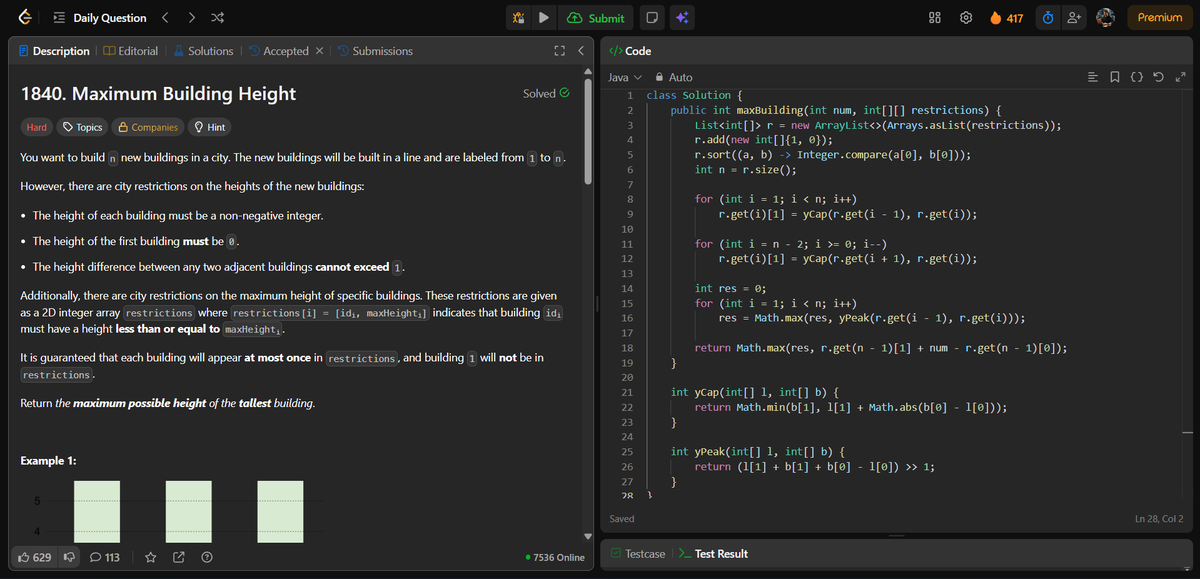Click the Premium button

tap(1159, 18)
